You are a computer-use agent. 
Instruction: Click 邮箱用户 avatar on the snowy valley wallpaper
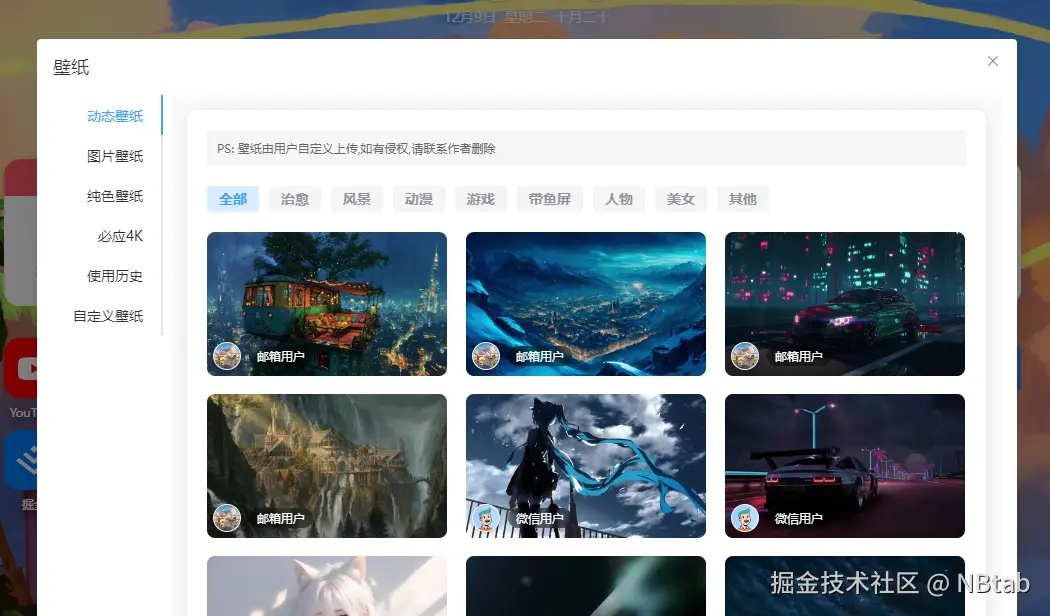click(486, 355)
